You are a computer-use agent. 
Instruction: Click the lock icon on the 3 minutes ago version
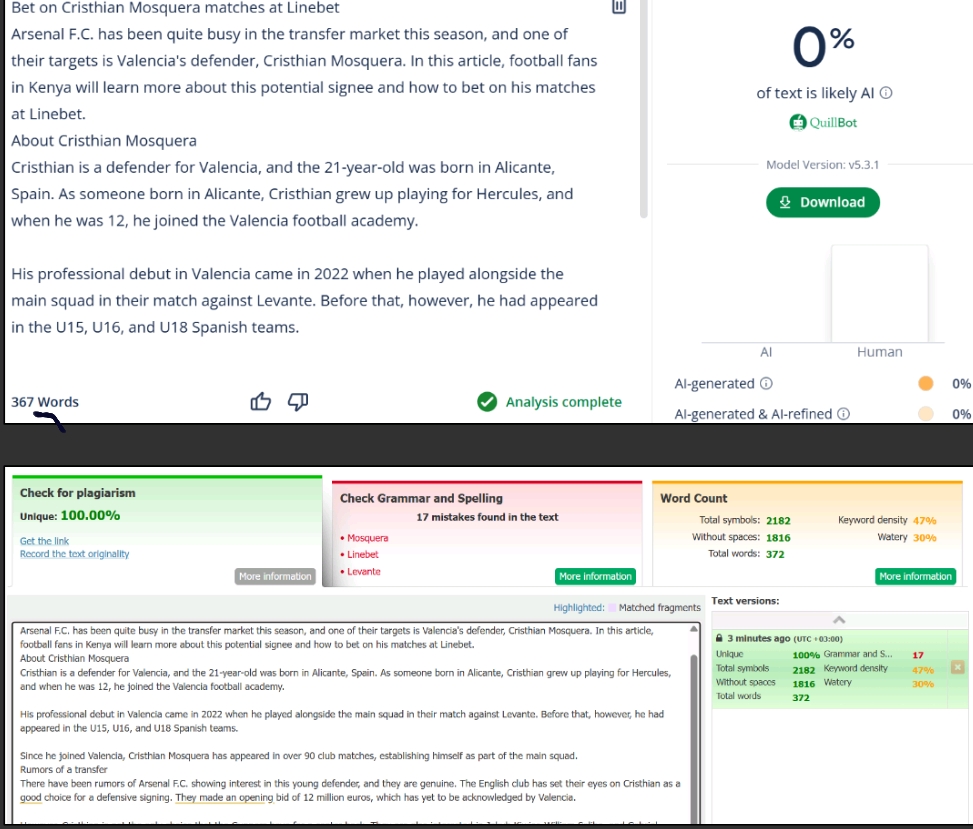pyautogui.click(x=719, y=638)
